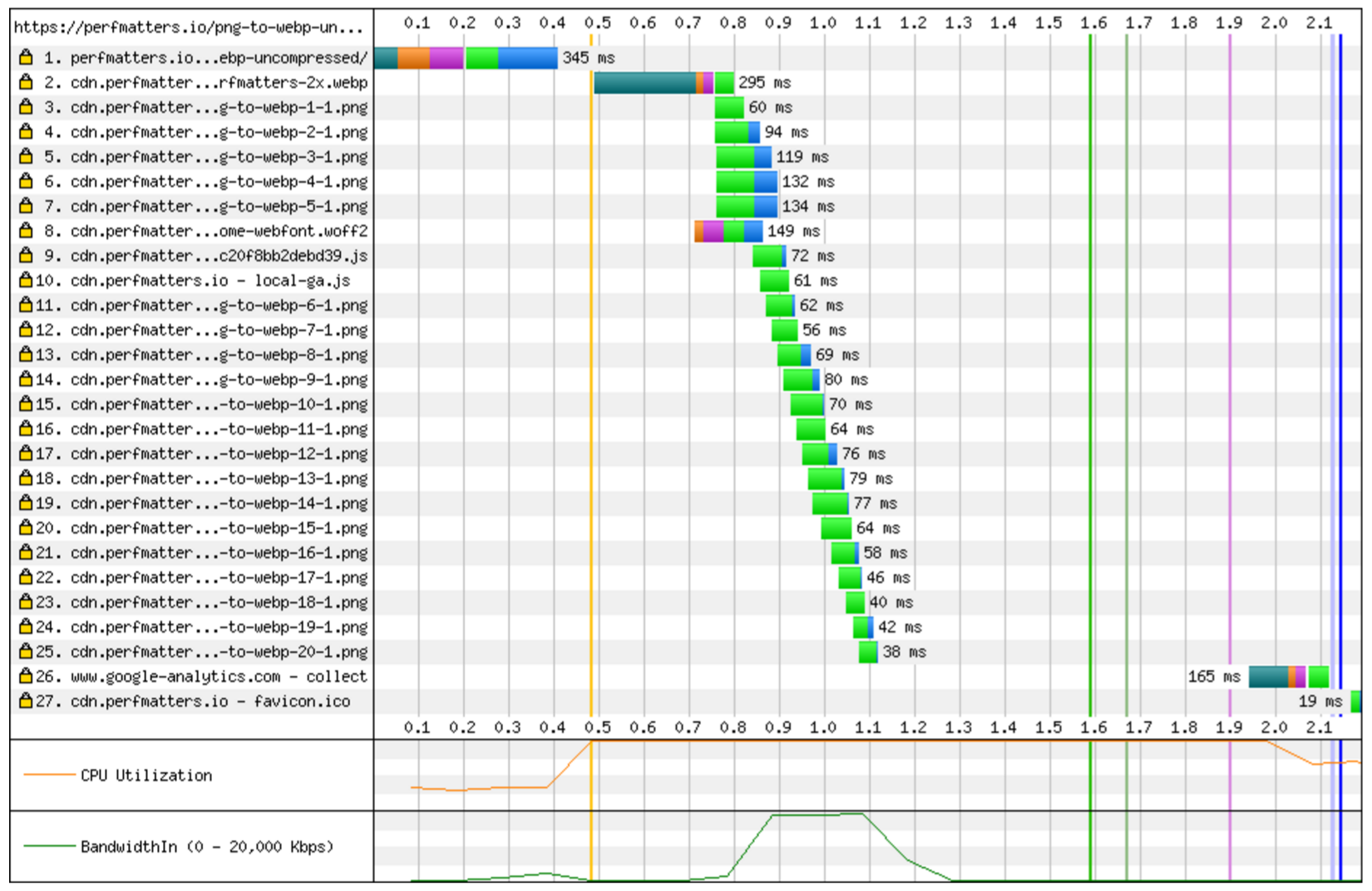The width and height of the screenshot is (1372, 891).
Task: Click the 19 ms timing label
Action: [x=1320, y=701]
